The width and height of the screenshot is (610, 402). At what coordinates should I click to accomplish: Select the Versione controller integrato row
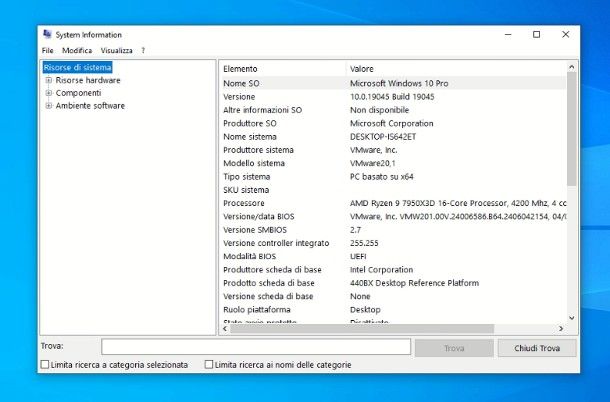[x=393, y=243]
